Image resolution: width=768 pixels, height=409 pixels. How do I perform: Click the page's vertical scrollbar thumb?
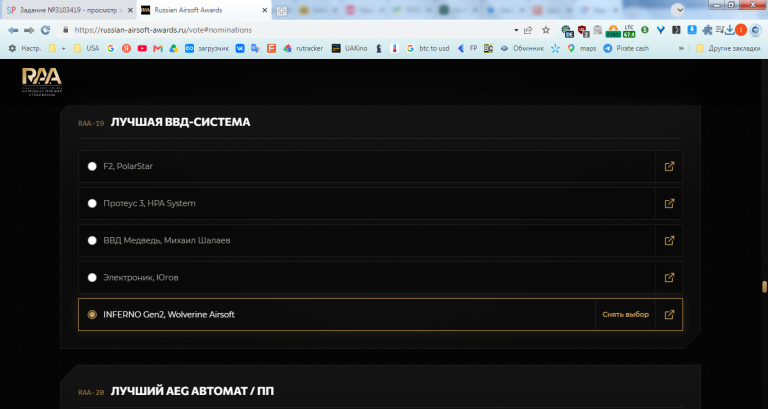tap(764, 286)
